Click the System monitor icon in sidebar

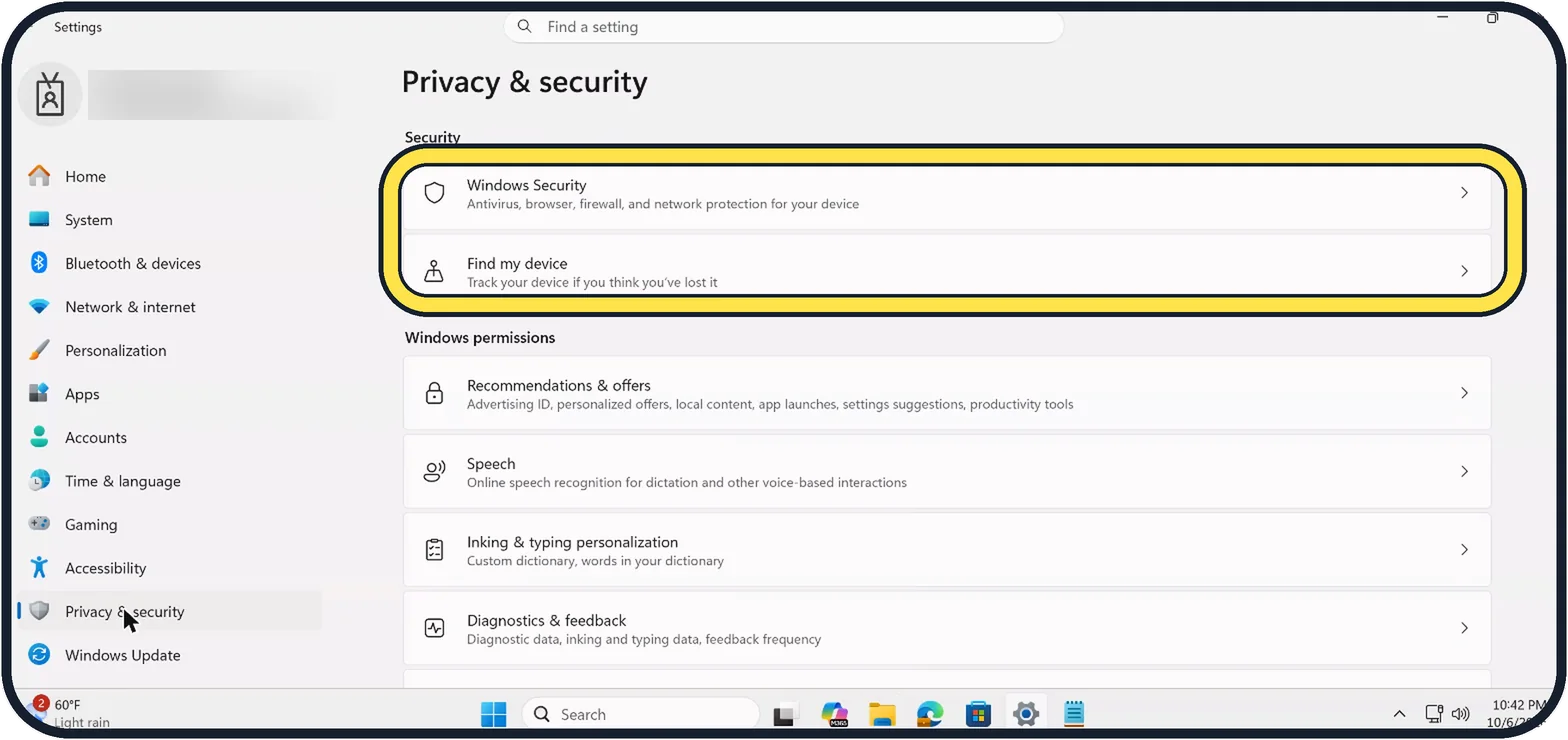click(x=39, y=219)
